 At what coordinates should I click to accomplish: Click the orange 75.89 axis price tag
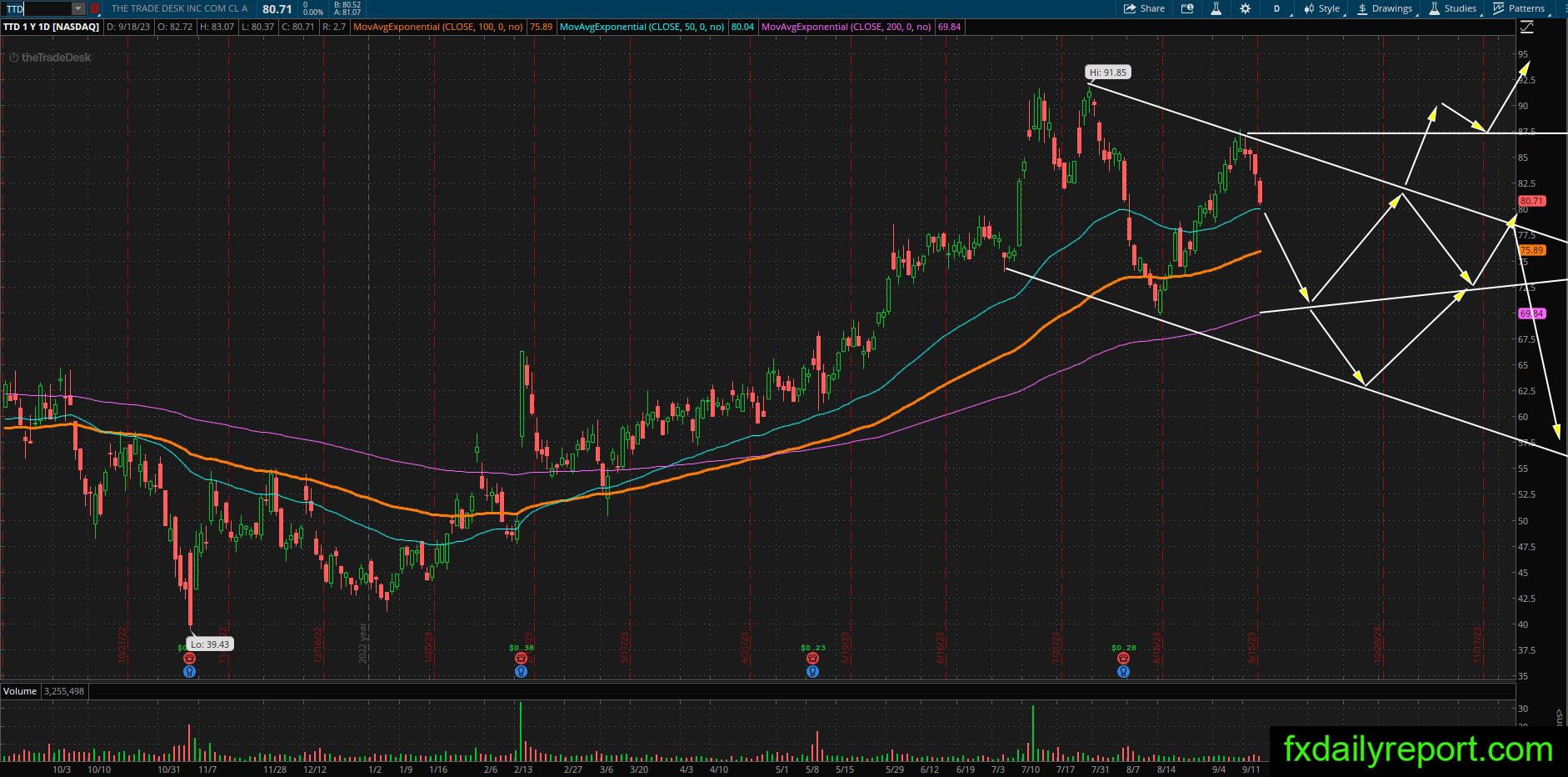[x=1531, y=250]
